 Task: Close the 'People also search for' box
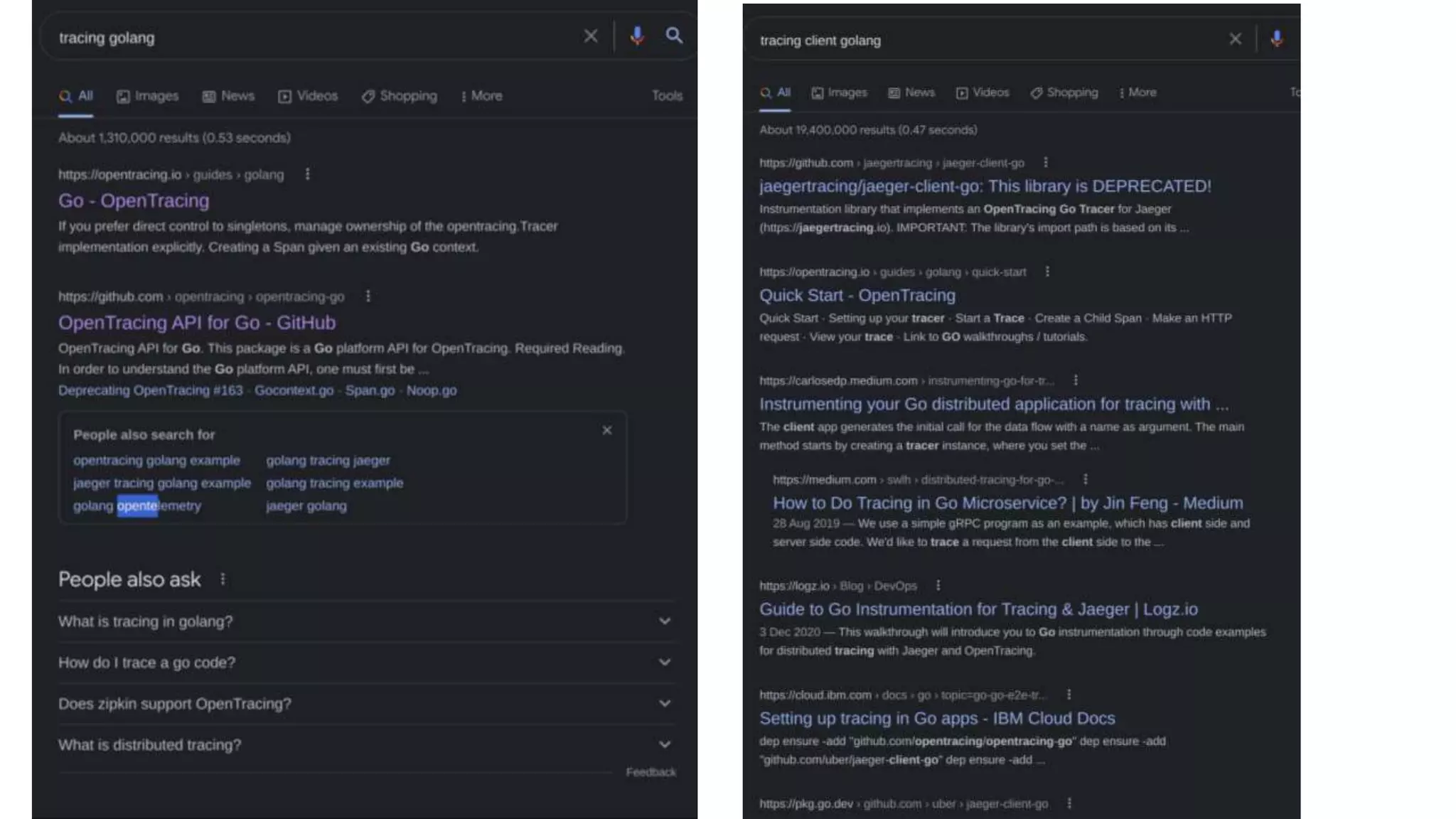pyautogui.click(x=607, y=431)
